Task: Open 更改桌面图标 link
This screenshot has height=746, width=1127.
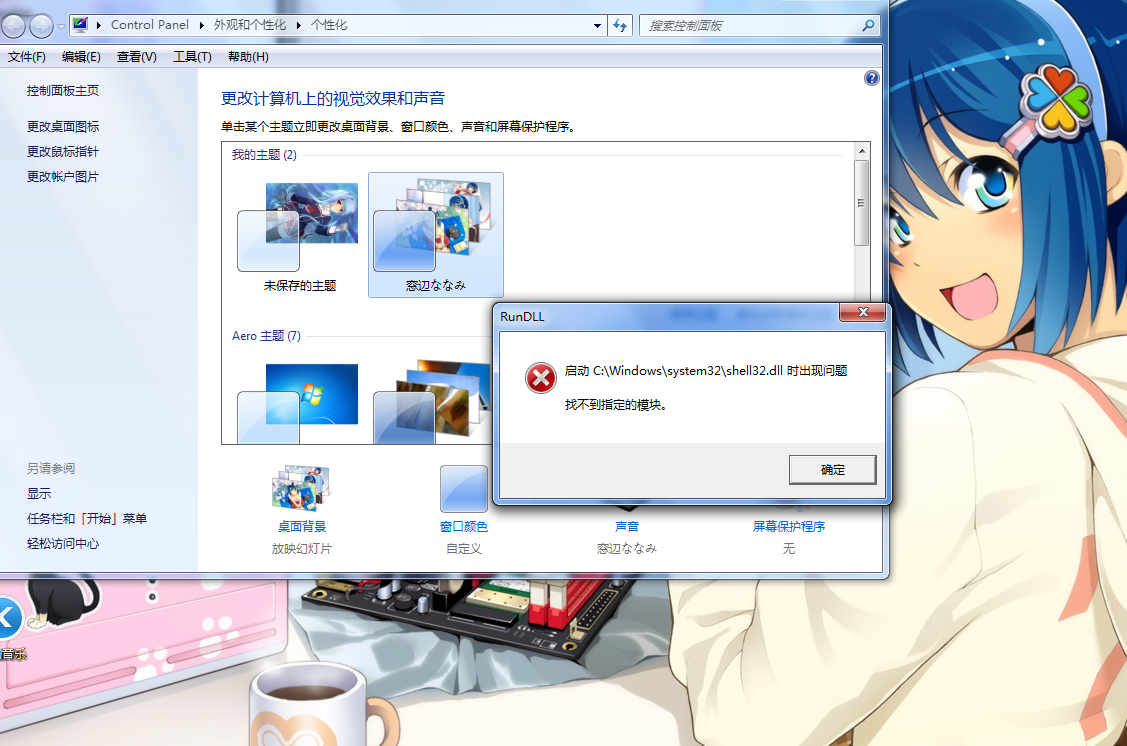Action: coord(63,126)
